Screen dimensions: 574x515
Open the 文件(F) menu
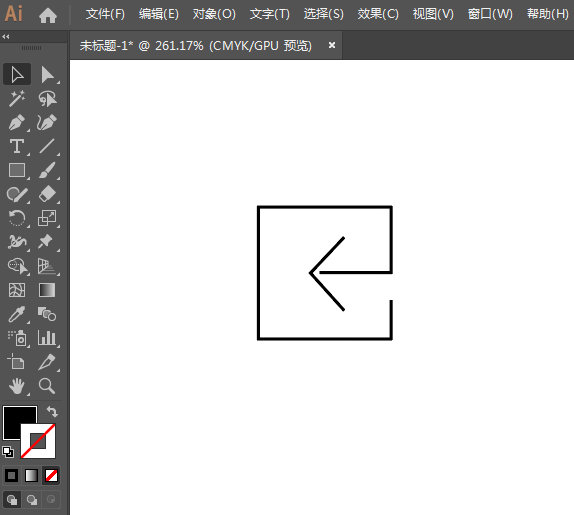pos(105,14)
